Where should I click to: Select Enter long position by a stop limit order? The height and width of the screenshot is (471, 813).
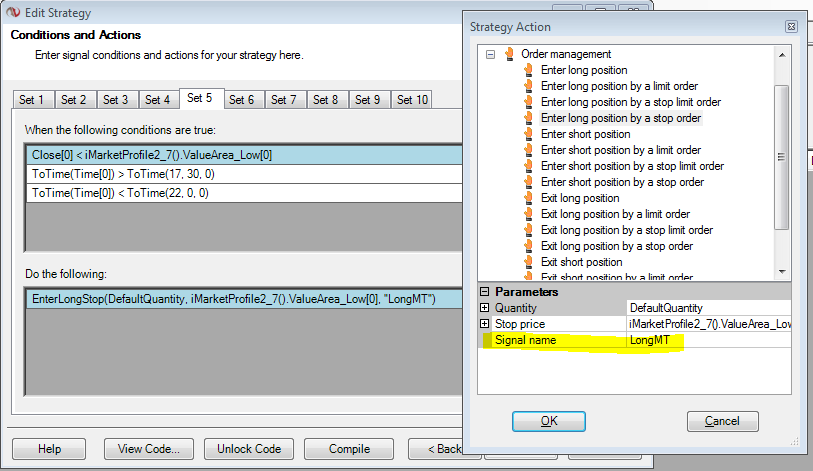[630, 102]
